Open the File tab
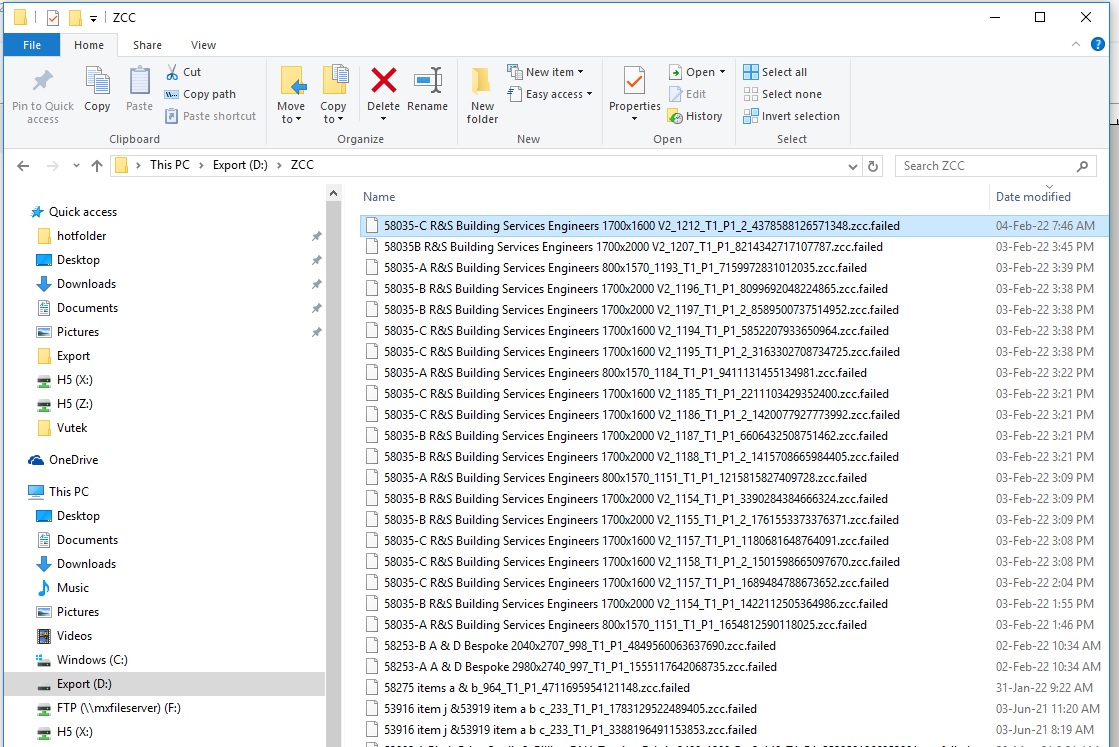 (x=32, y=45)
